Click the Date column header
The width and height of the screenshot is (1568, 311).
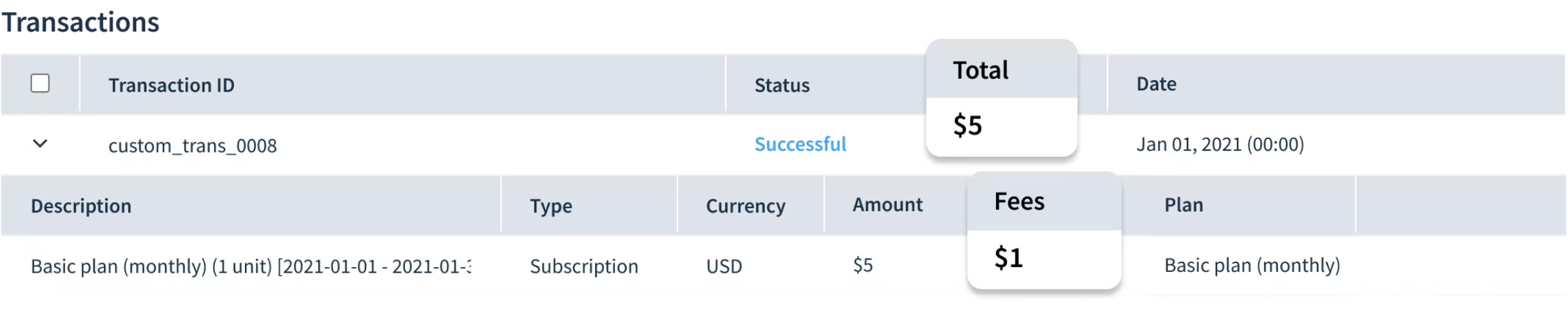point(1156,84)
